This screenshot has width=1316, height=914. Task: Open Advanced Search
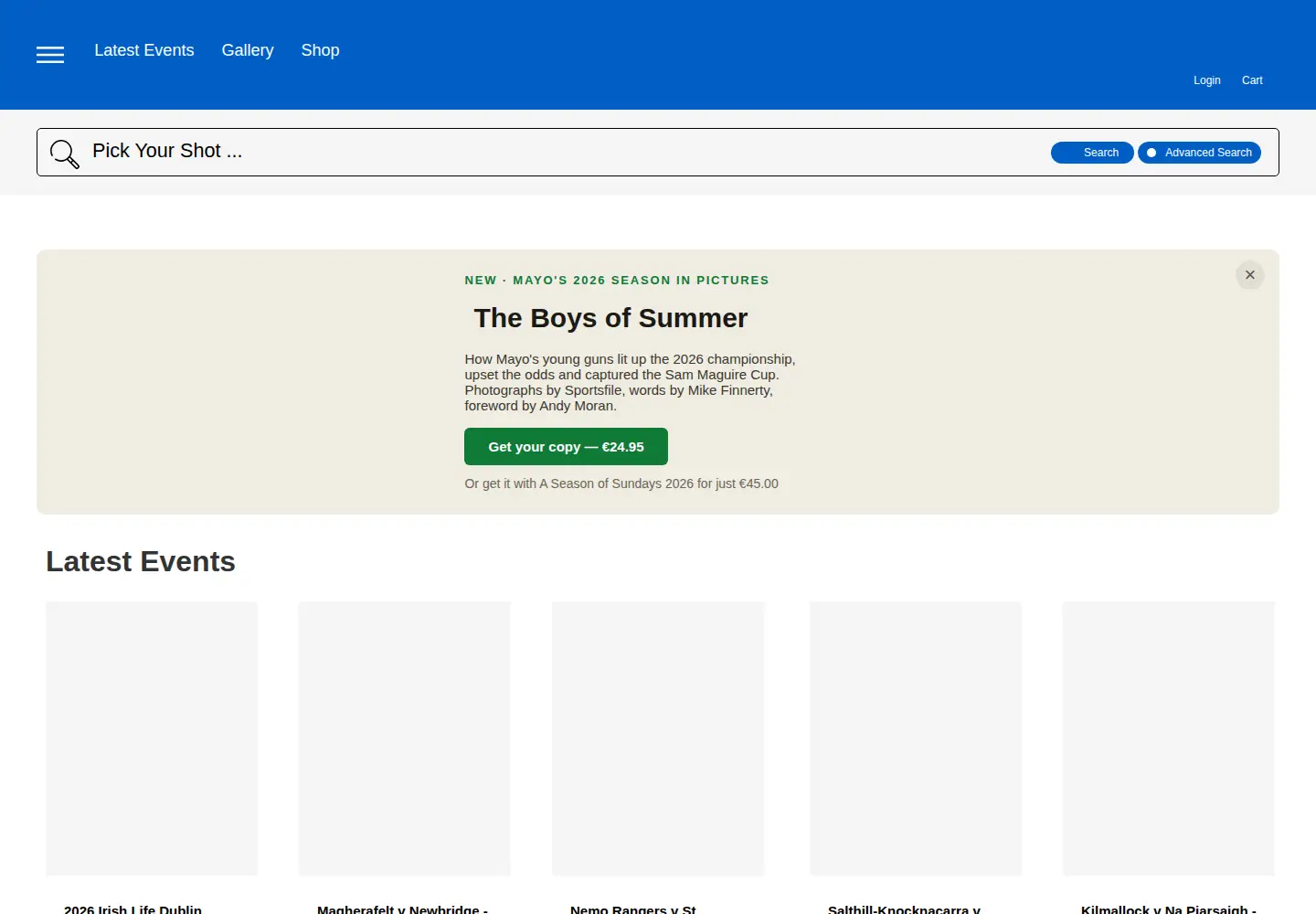pos(1199,153)
